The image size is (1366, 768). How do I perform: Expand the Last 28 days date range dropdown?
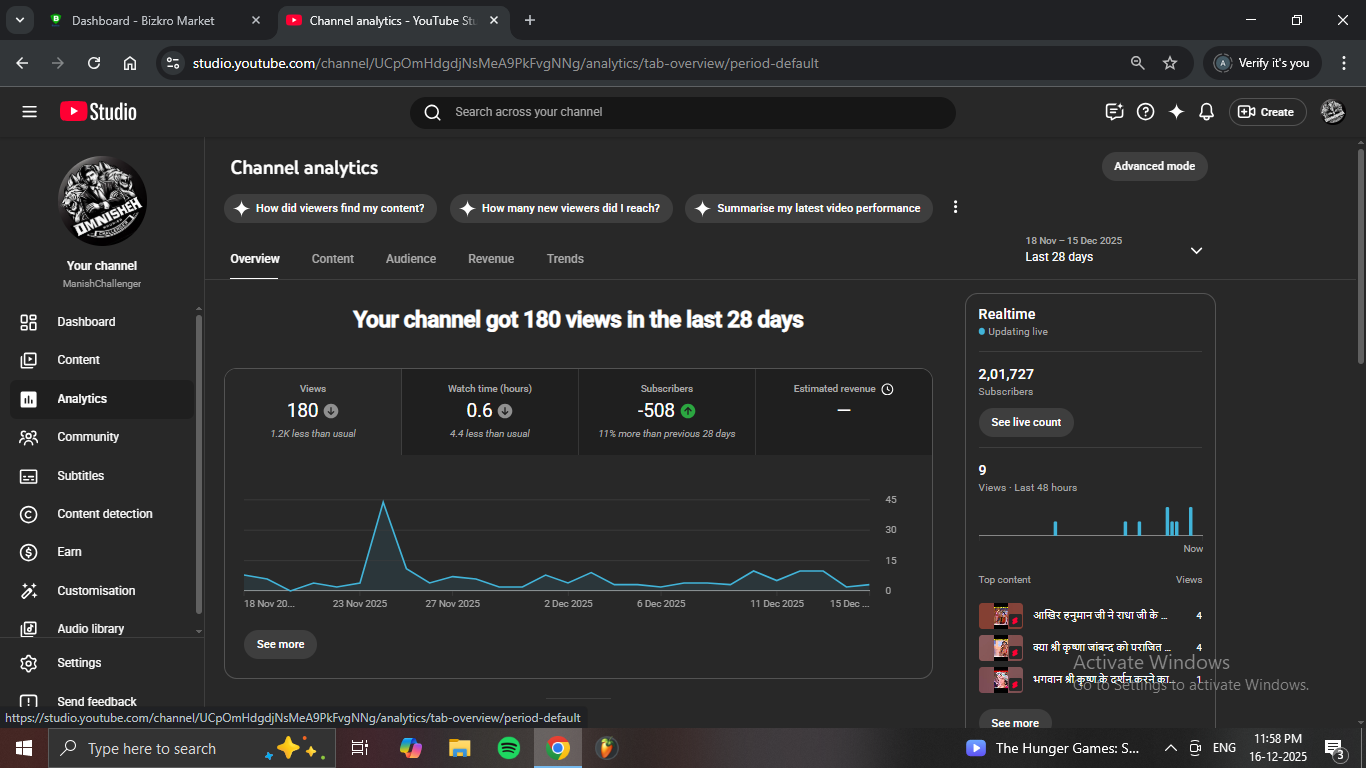[x=1196, y=250]
